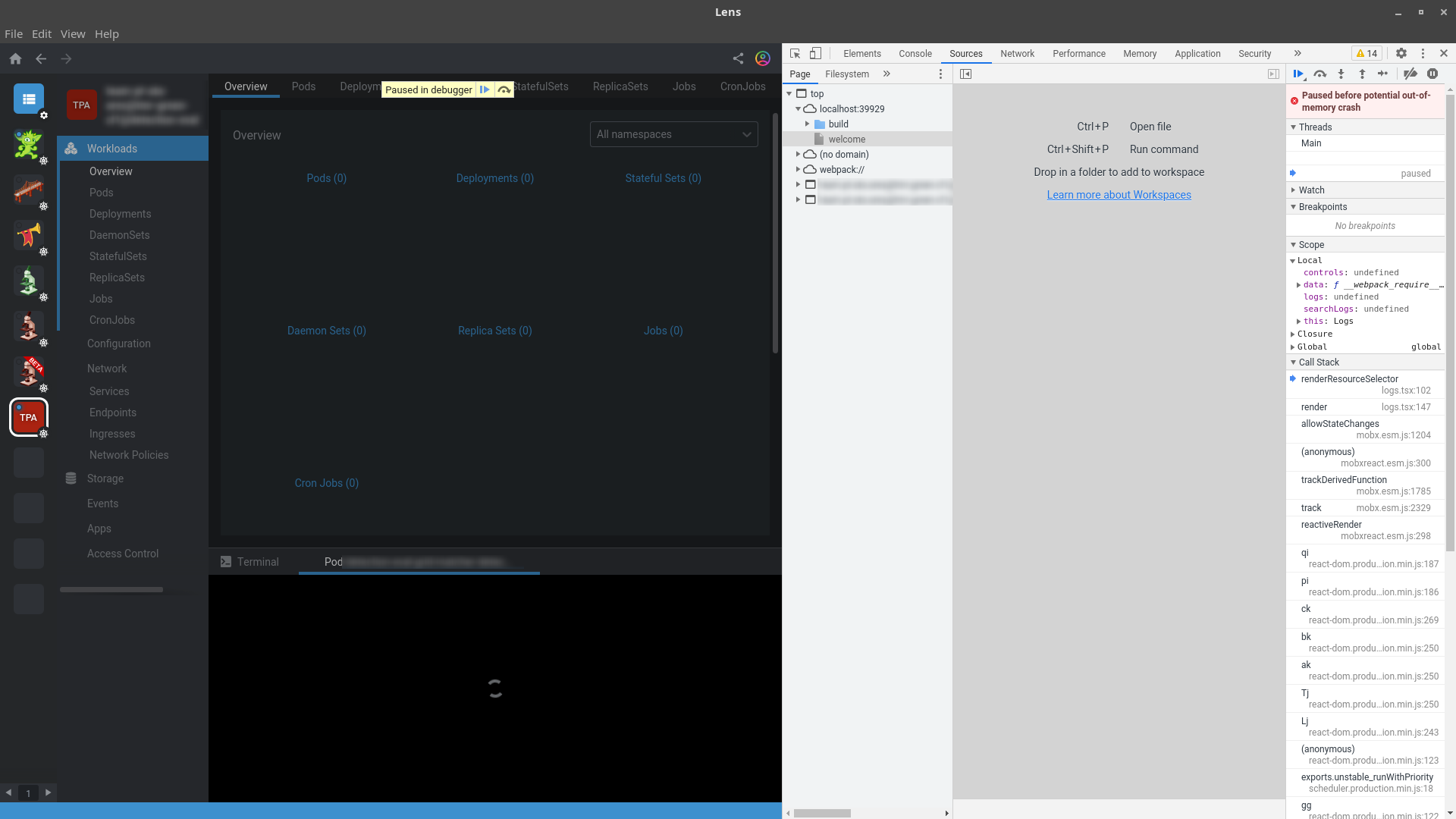This screenshot has width=1456, height=819.
Task: Open the DevTools three-dot customize menu
Action: pos(1424,53)
